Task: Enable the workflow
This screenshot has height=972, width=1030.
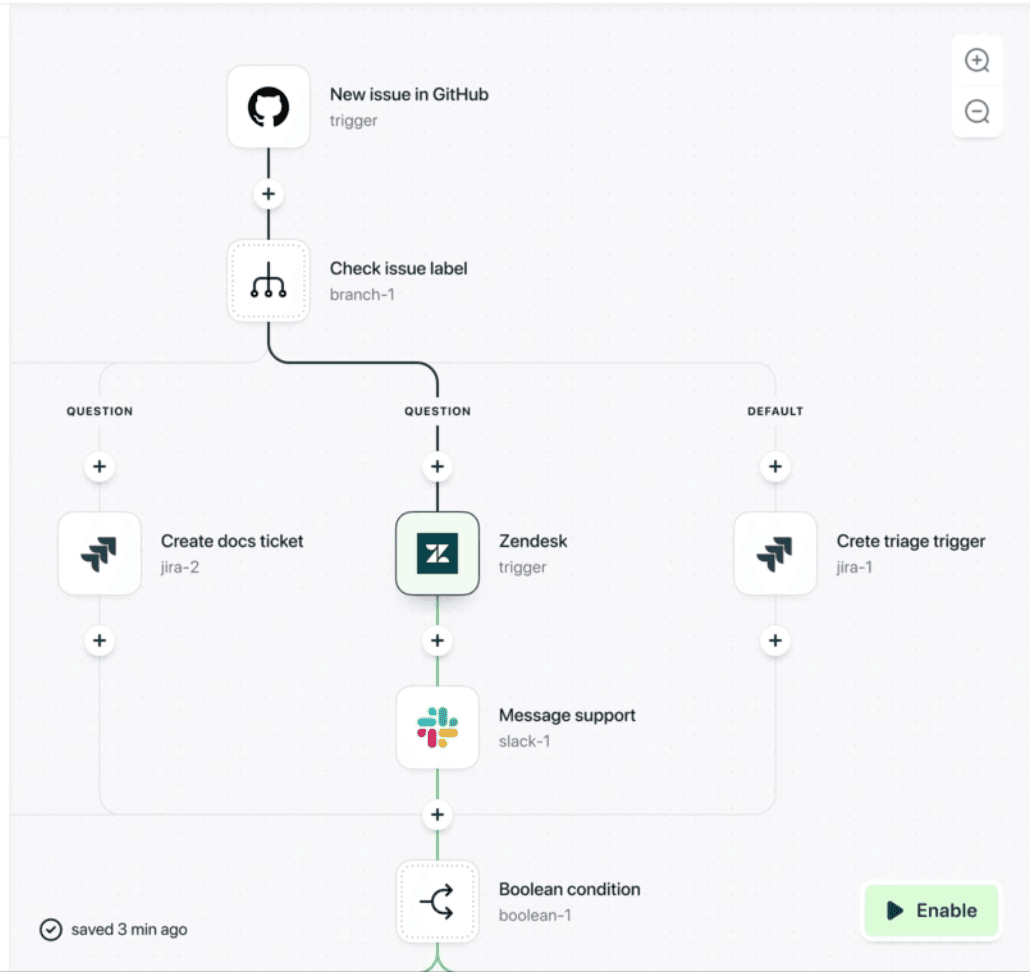Action: tap(931, 910)
